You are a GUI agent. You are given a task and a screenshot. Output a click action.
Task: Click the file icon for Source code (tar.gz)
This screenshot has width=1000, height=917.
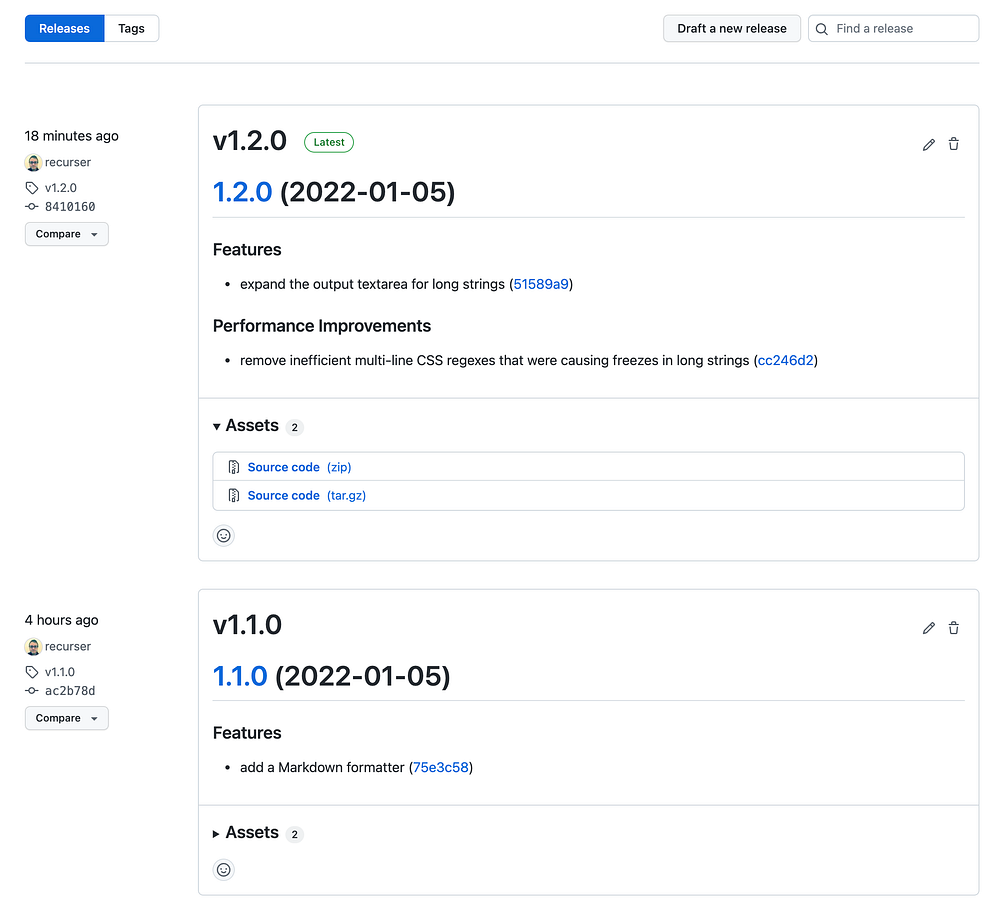pyautogui.click(x=233, y=495)
